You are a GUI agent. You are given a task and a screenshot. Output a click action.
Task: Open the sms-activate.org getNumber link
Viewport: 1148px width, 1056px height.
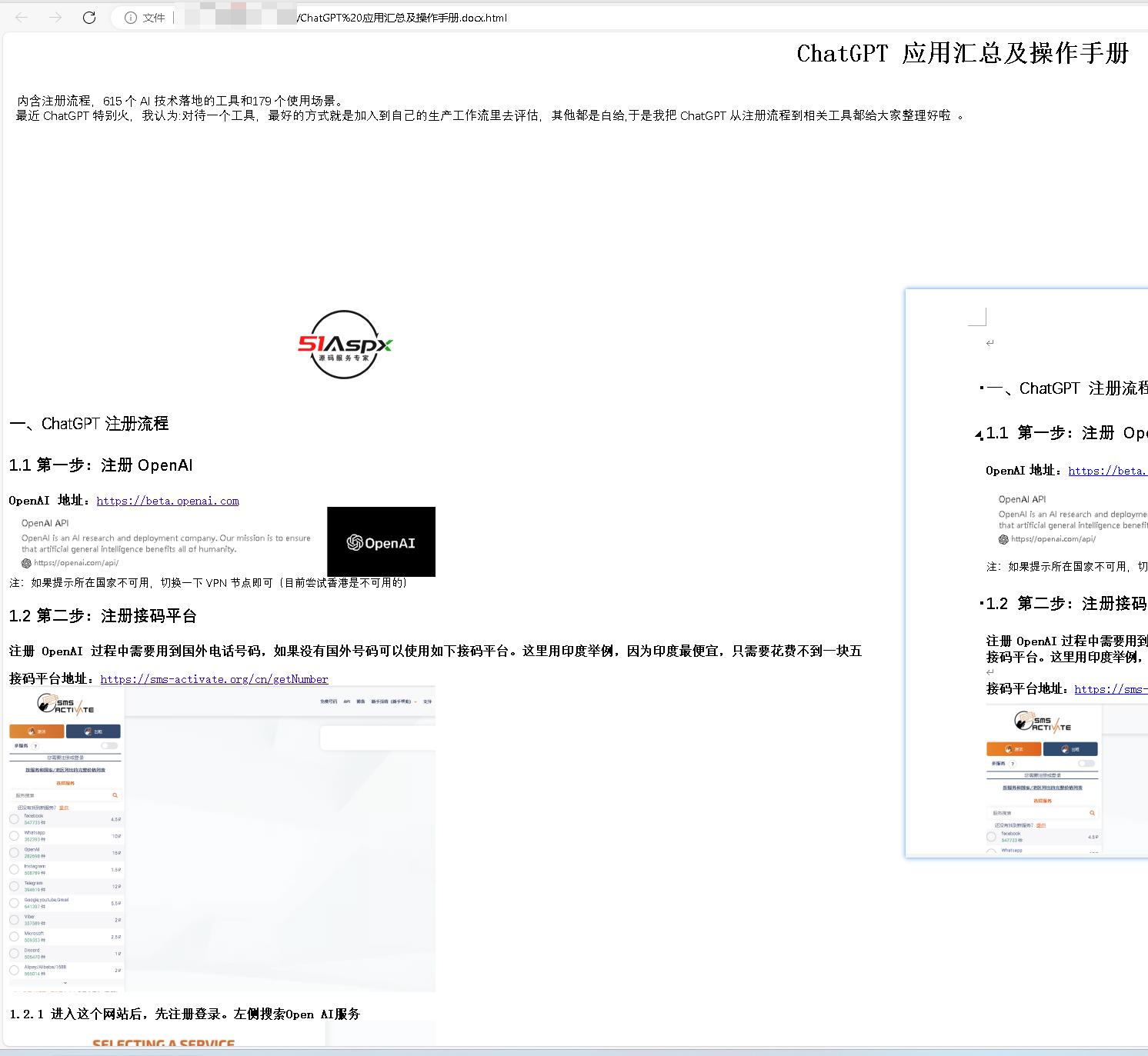pos(214,679)
